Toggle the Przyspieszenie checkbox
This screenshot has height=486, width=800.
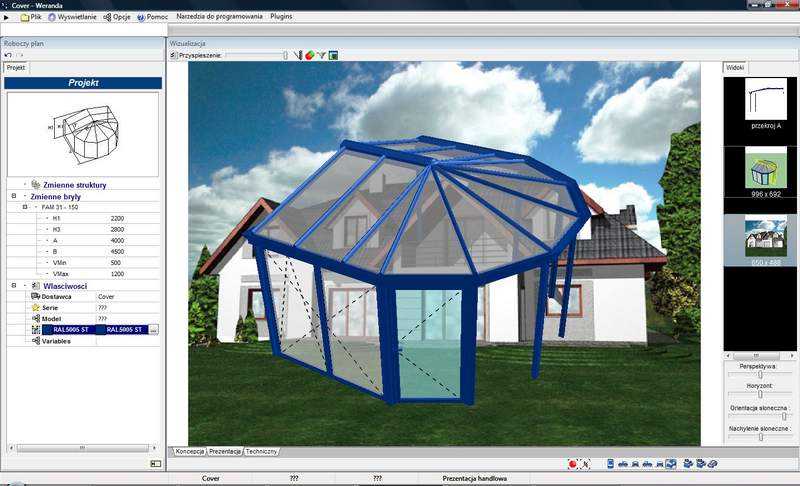click(173, 55)
